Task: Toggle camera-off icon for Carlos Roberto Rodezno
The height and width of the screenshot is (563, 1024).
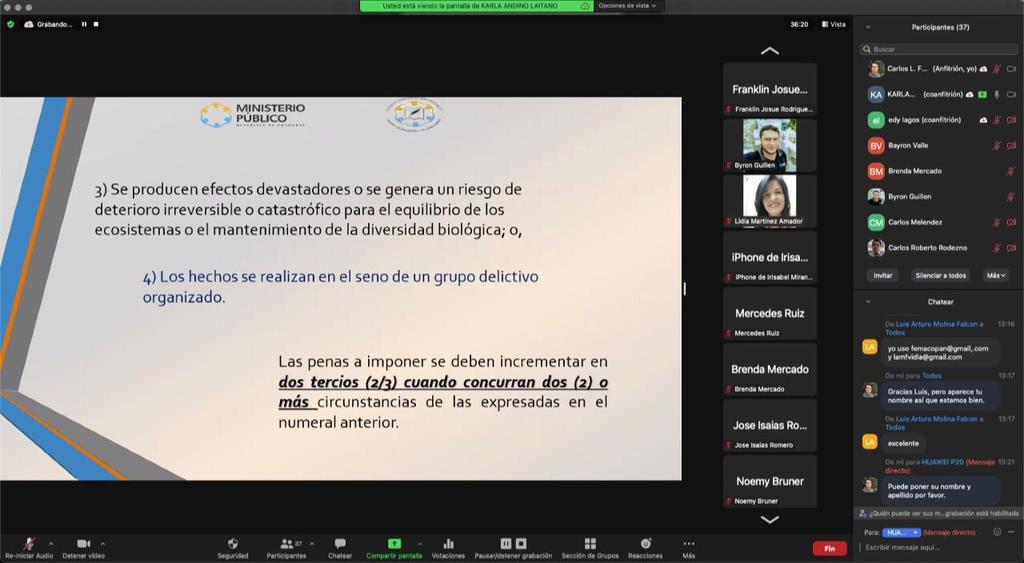Action: [x=1012, y=248]
